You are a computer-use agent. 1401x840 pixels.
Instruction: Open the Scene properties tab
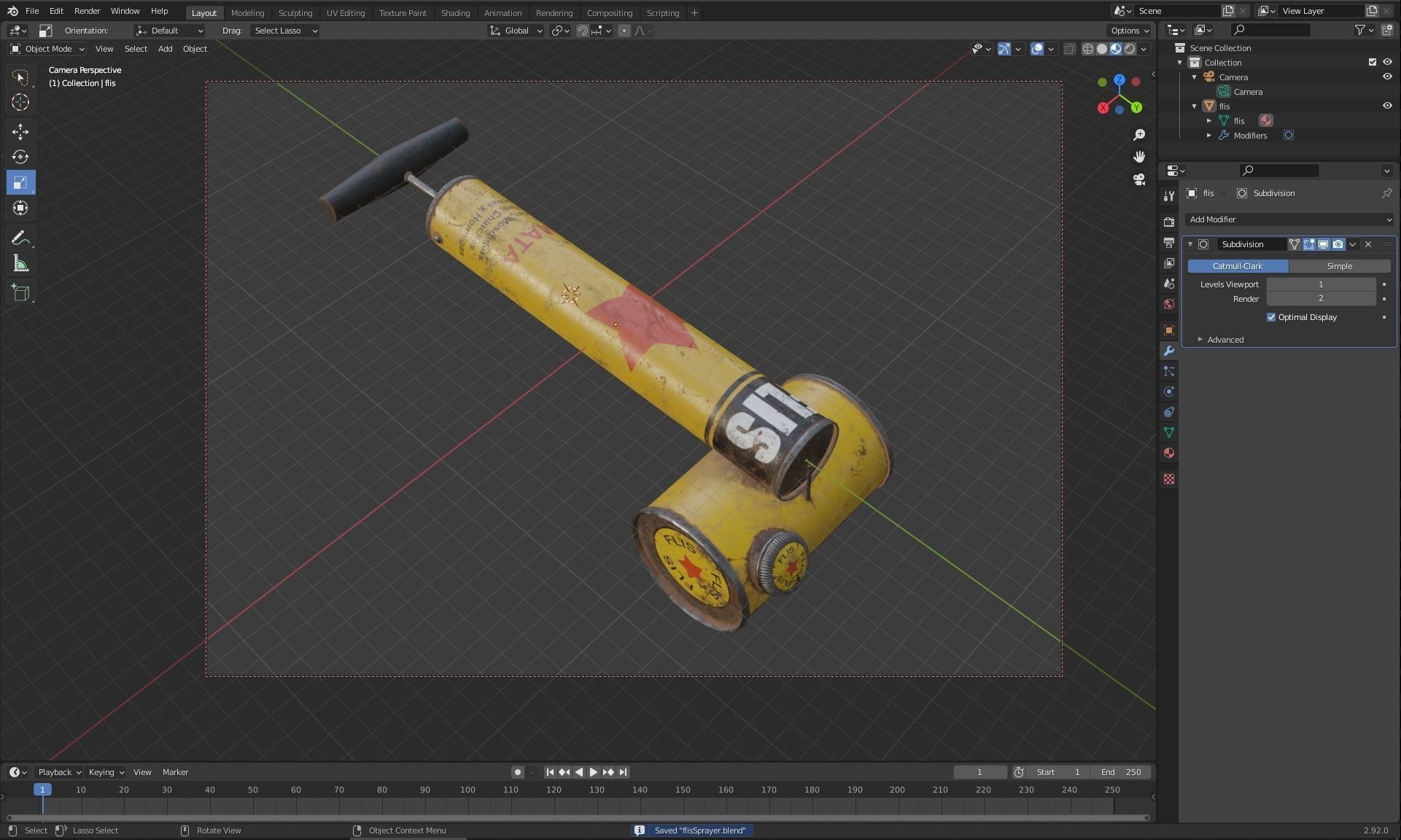coord(1169,283)
